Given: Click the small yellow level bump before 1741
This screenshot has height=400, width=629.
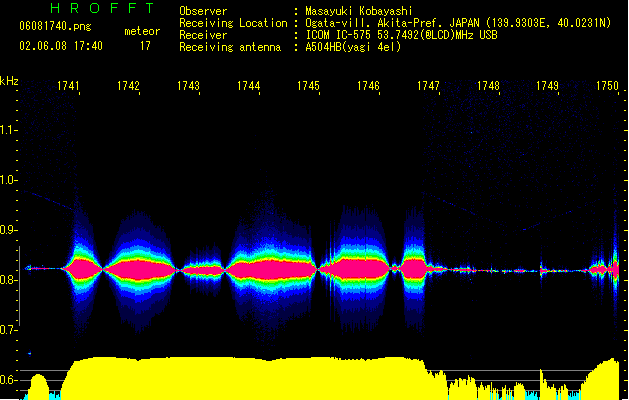Looking at the screenshot, I should [x=38, y=386].
